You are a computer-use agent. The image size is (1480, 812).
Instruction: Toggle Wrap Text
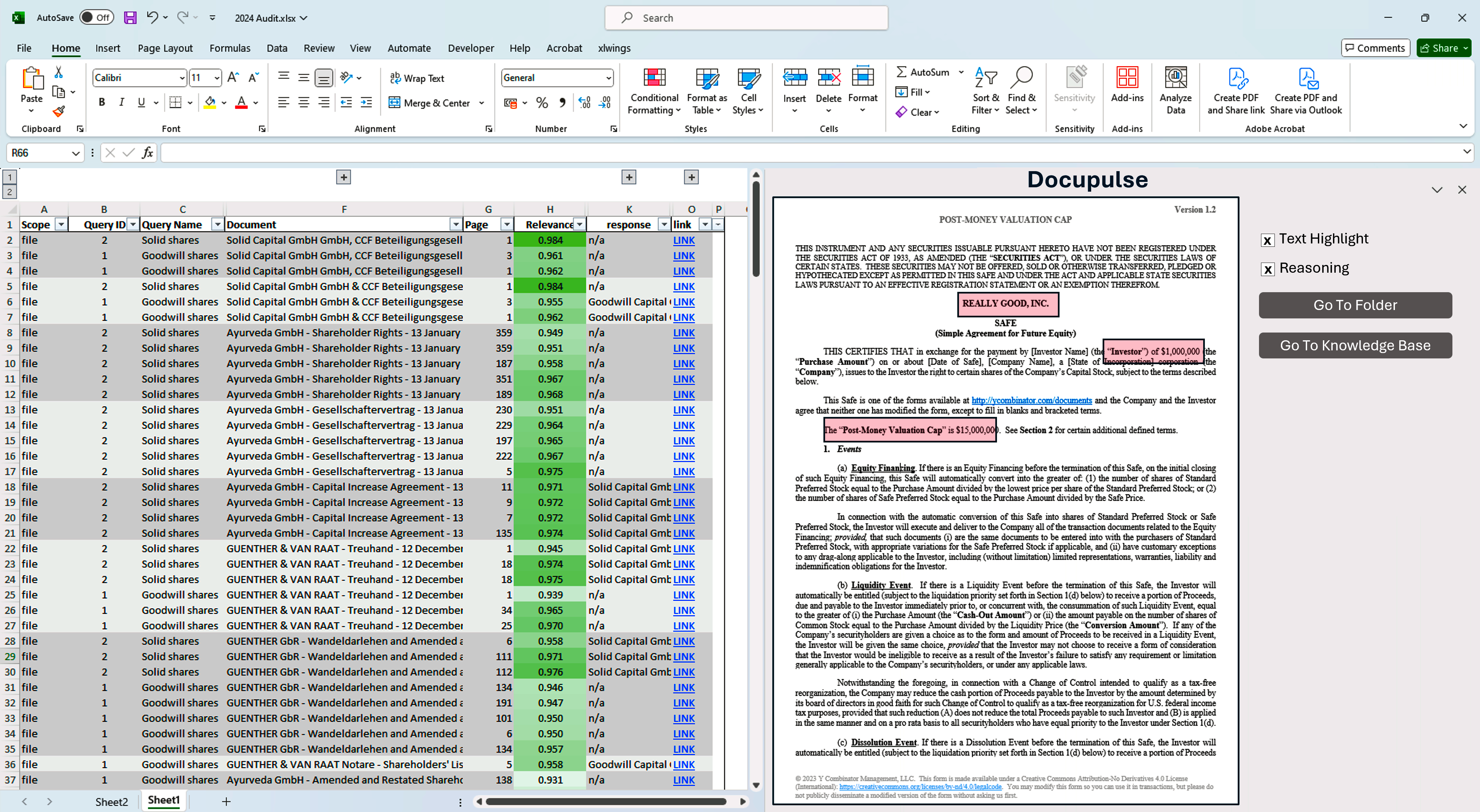pos(417,78)
